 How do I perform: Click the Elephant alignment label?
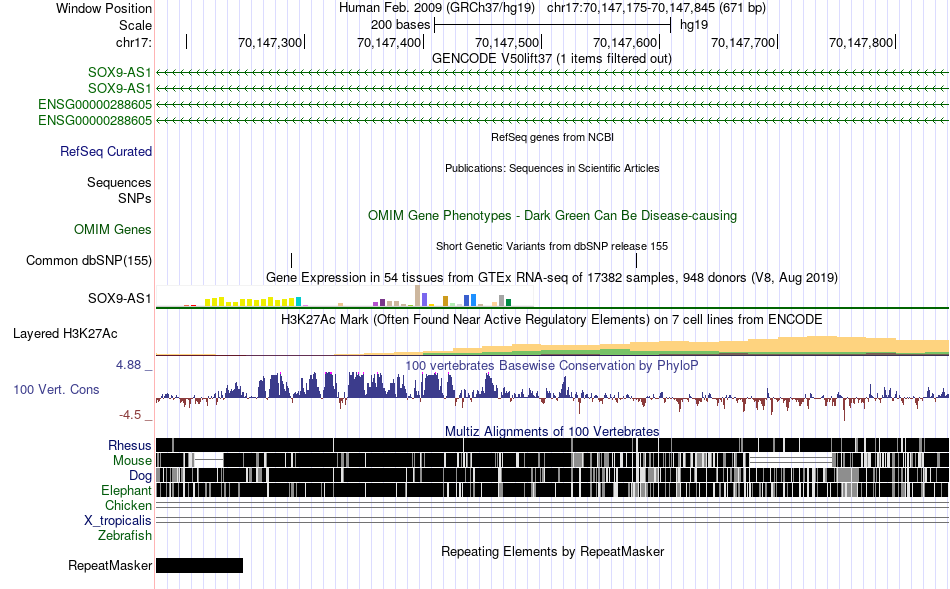tap(126, 491)
